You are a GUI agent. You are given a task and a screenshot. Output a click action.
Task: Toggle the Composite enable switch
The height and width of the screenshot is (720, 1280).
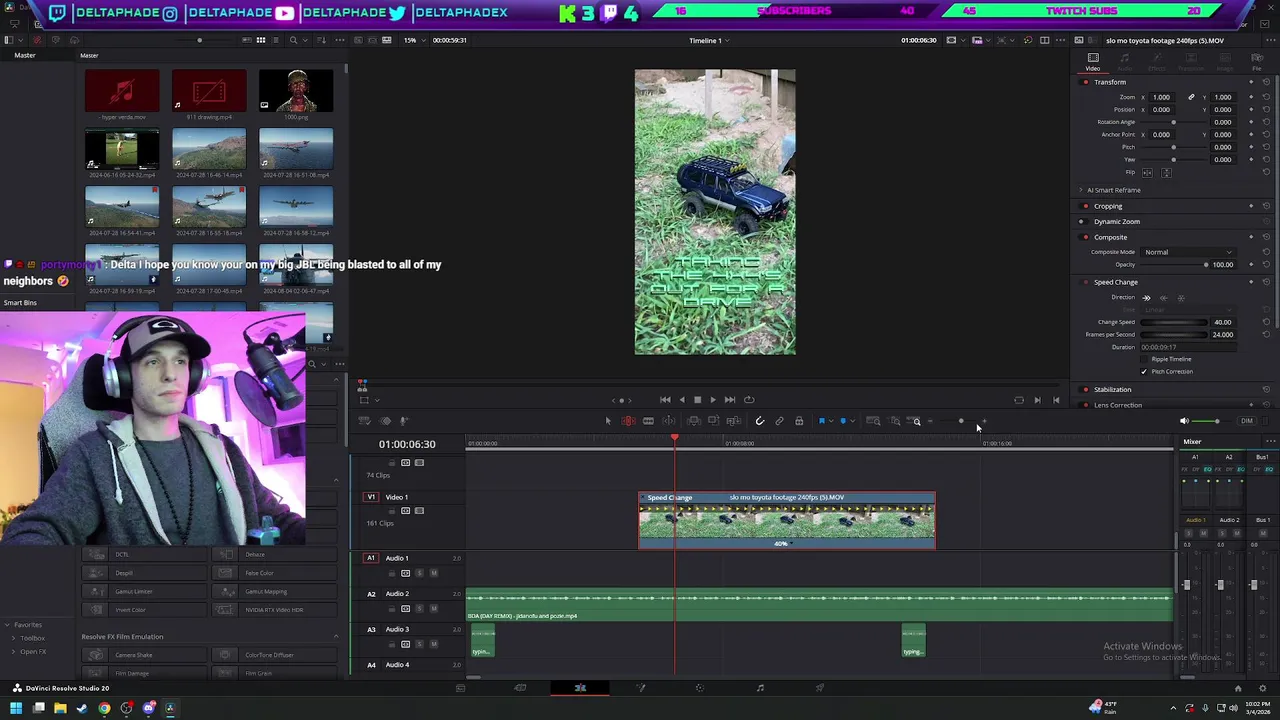coord(1085,237)
